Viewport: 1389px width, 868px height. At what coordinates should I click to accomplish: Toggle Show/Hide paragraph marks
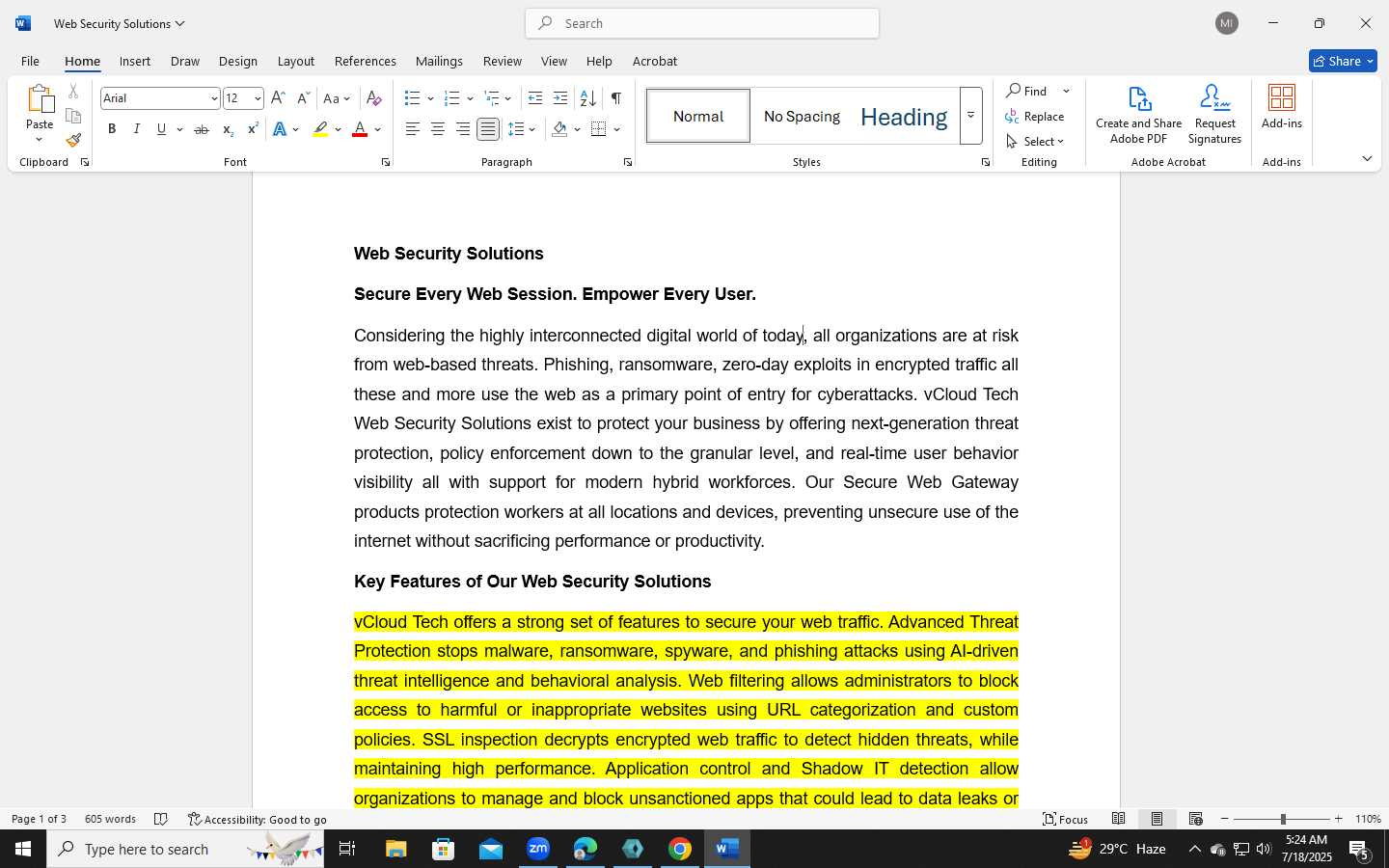615,98
